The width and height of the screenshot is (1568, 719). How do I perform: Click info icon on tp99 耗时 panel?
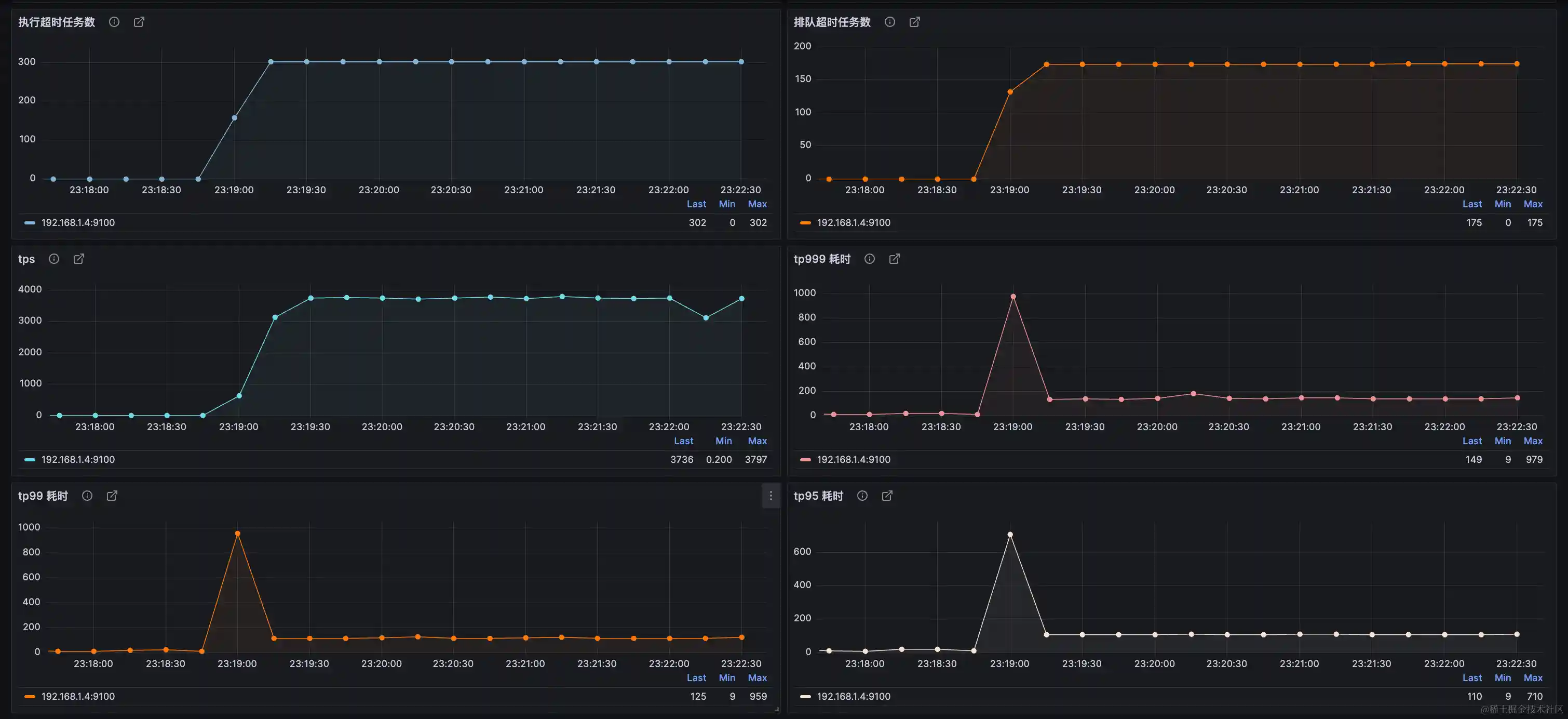(x=87, y=496)
